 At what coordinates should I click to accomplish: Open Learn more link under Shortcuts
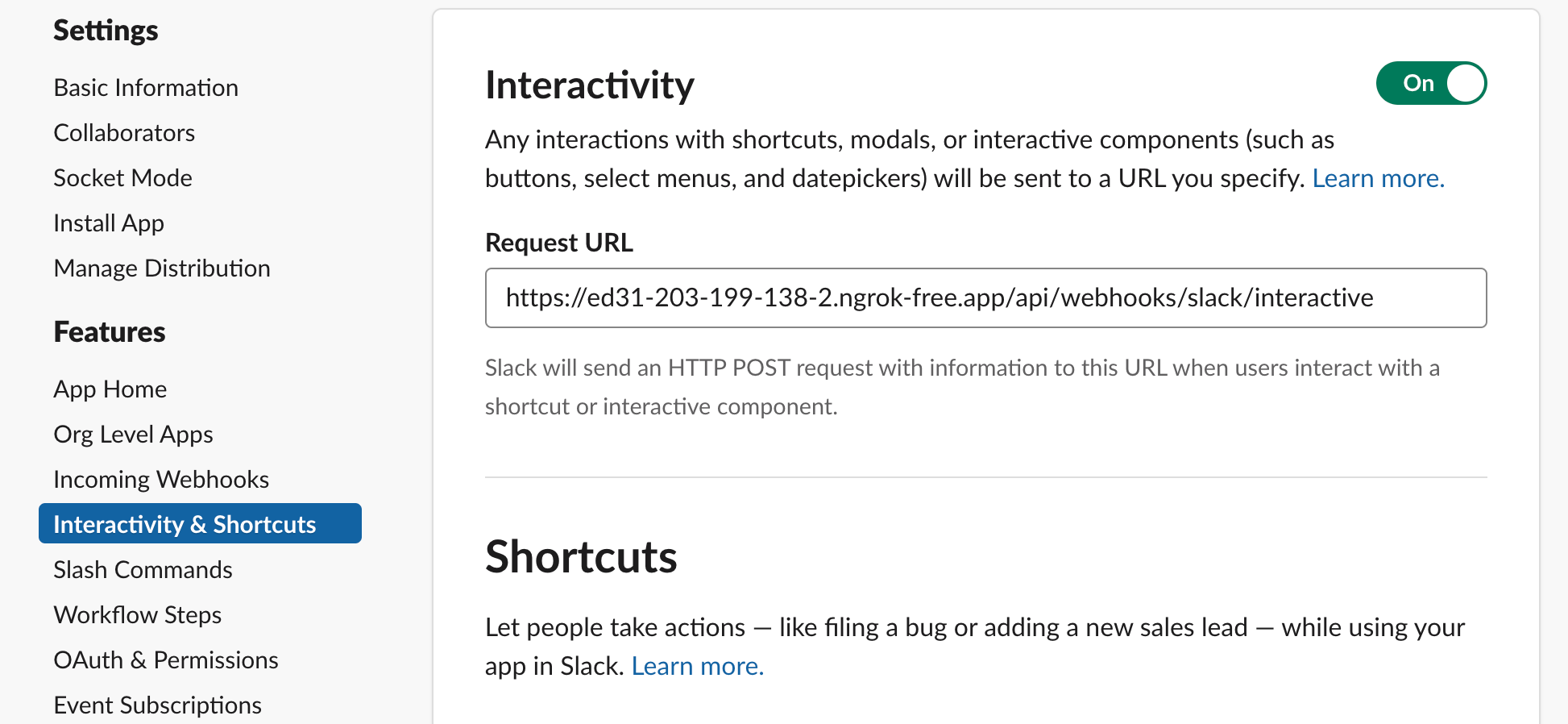[697, 666]
